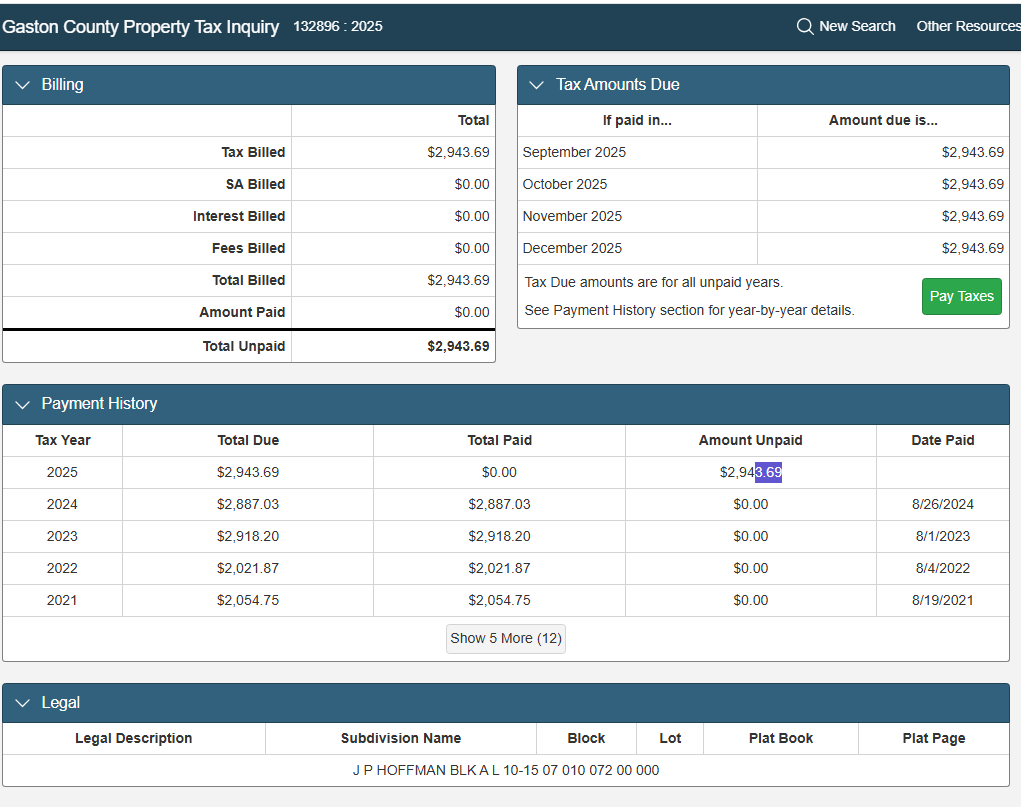This screenshot has width=1021, height=807.
Task: Start a New Search
Action: tap(856, 26)
